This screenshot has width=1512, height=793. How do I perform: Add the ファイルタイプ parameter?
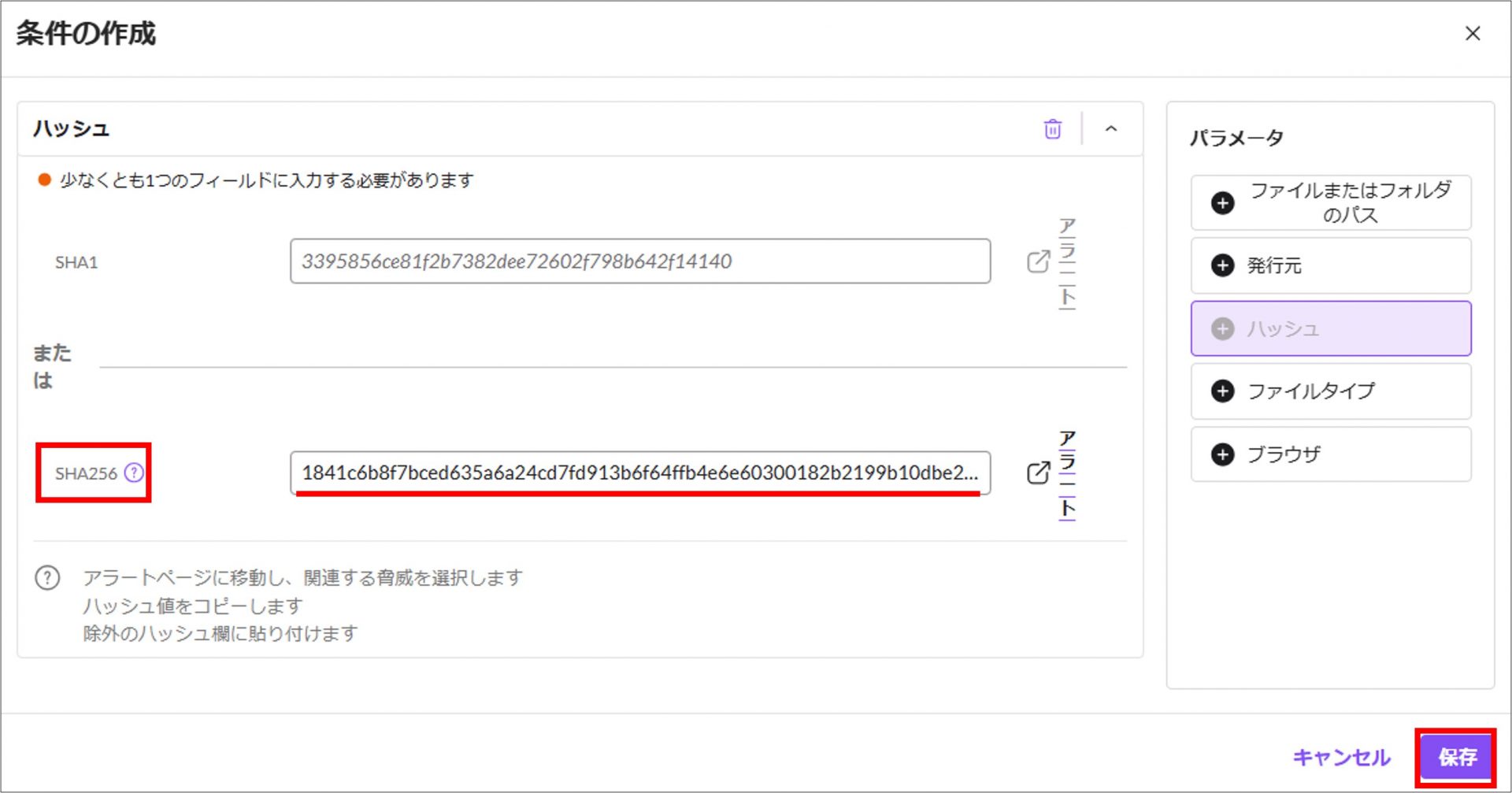coord(1330,391)
